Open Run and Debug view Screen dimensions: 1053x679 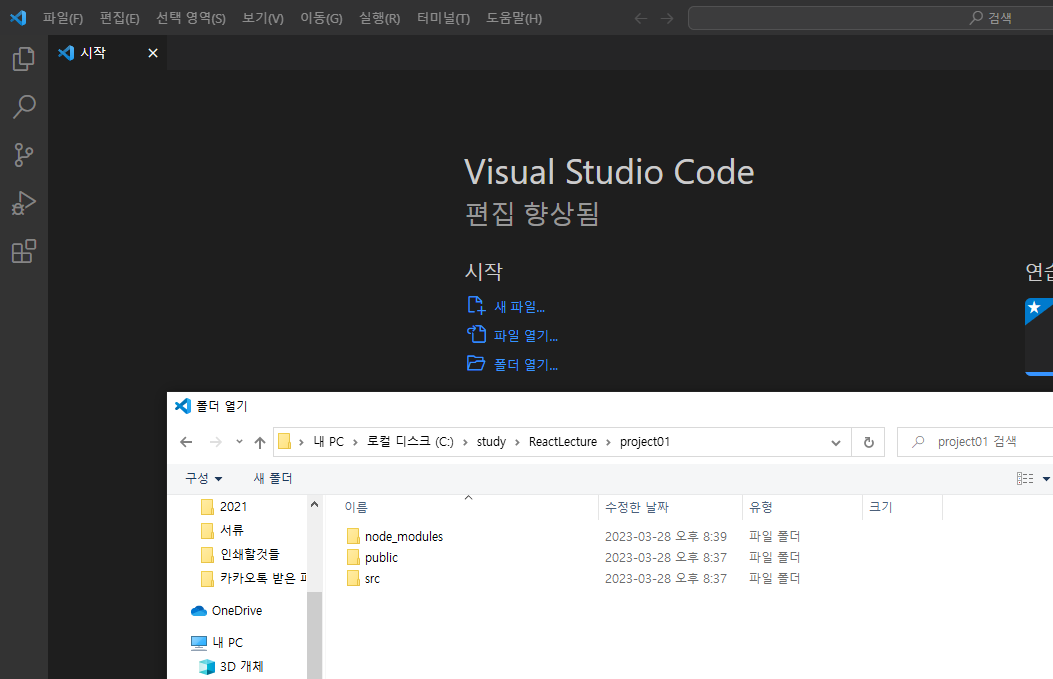coord(24,203)
